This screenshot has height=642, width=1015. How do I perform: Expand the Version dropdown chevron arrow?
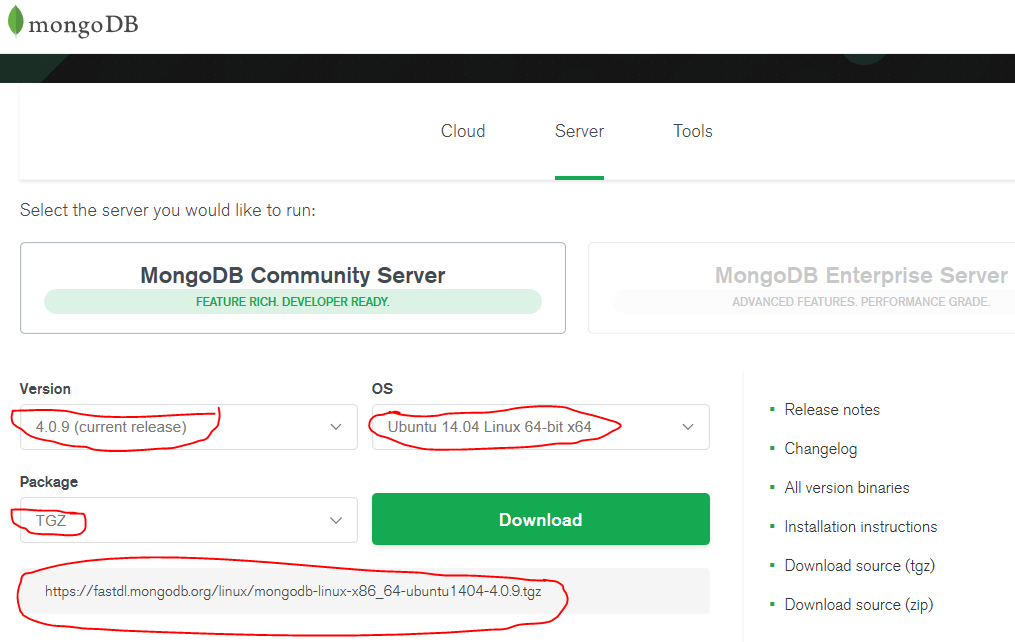[x=335, y=427]
